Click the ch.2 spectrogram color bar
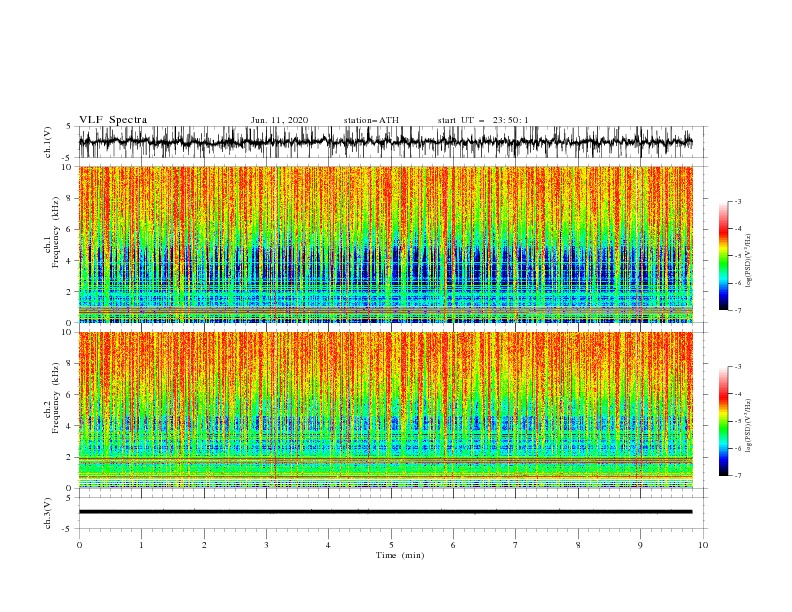The width and height of the screenshot is (792, 612). click(723, 421)
